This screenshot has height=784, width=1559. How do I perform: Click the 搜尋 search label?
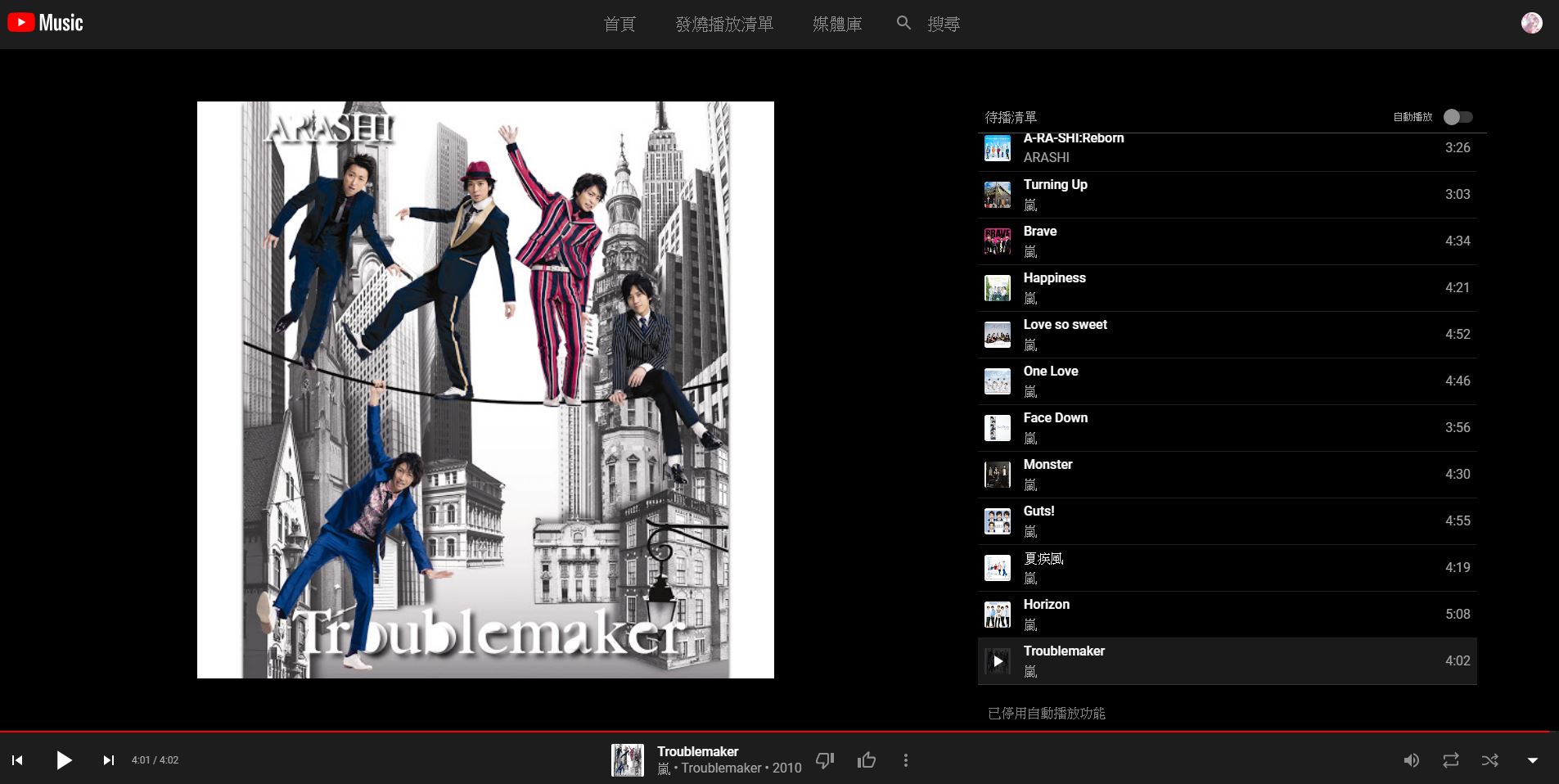[944, 25]
